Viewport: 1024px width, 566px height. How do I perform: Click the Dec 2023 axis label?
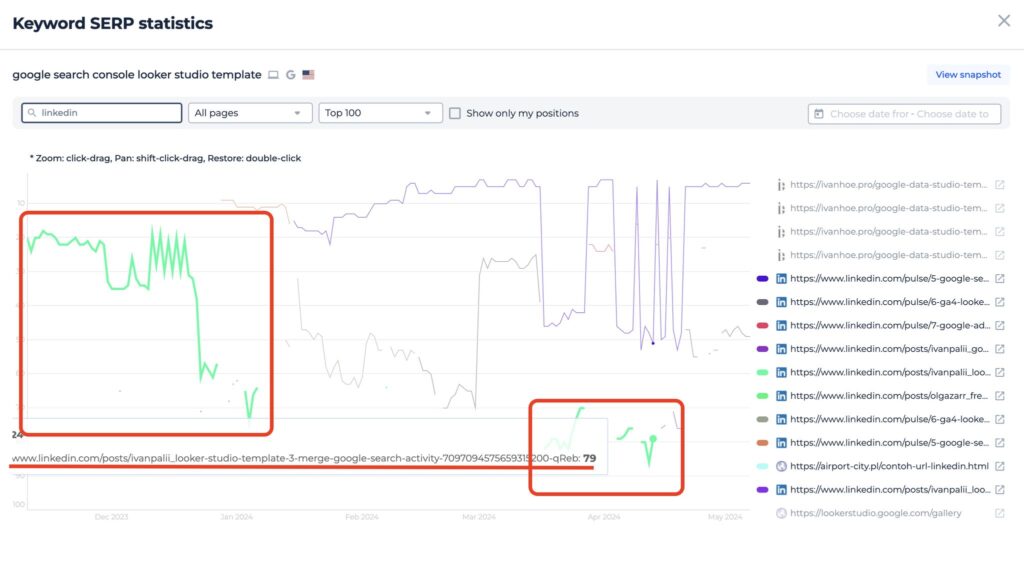111,517
